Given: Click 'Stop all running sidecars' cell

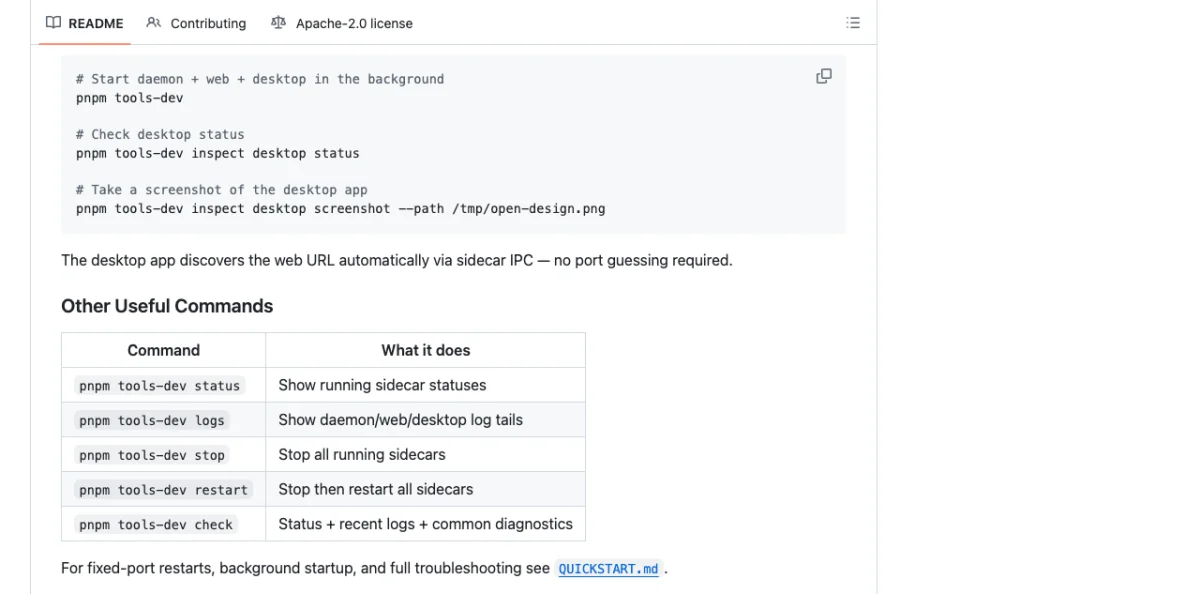Looking at the screenshot, I should [425, 455].
